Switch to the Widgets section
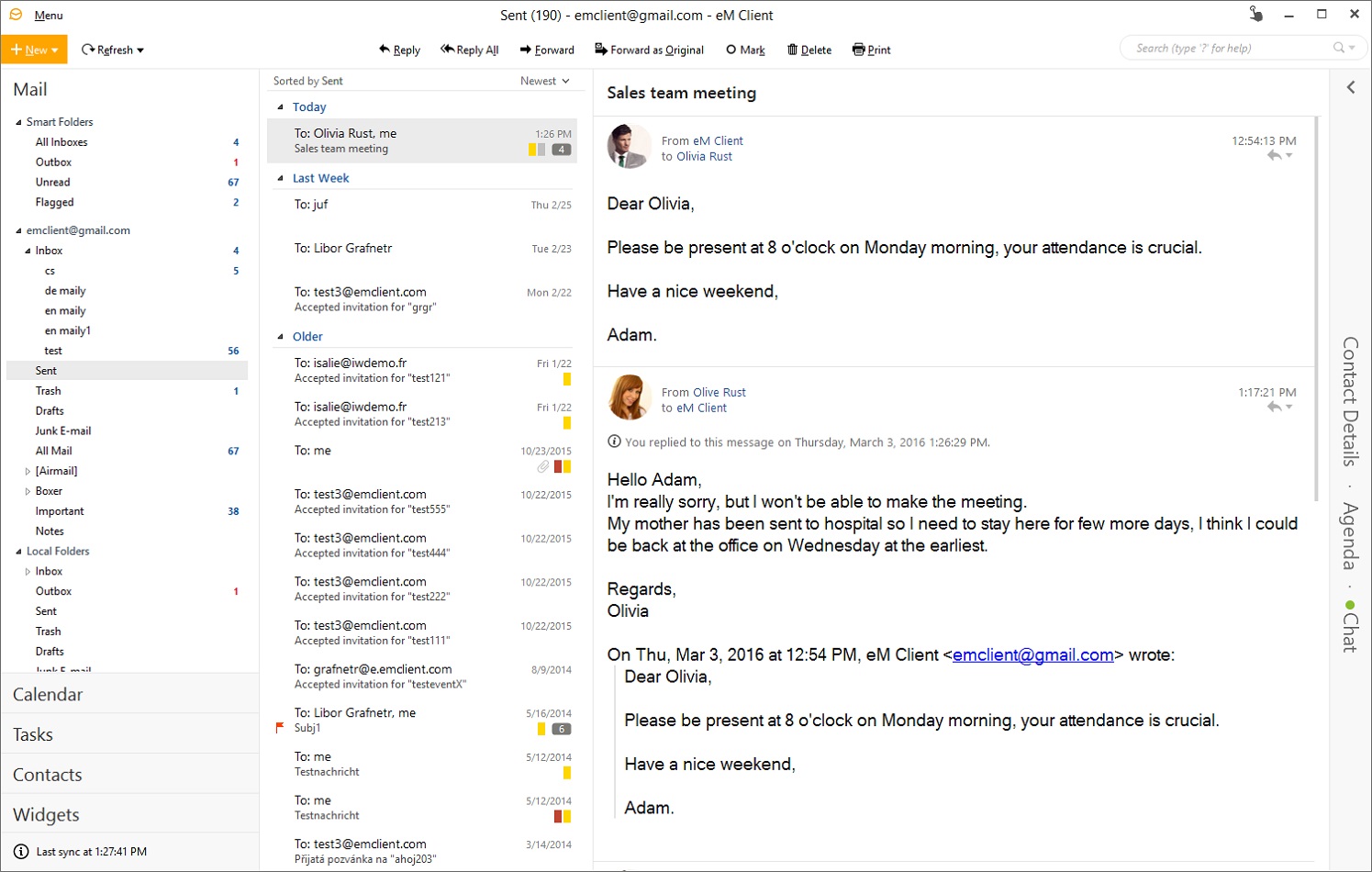 130,815
